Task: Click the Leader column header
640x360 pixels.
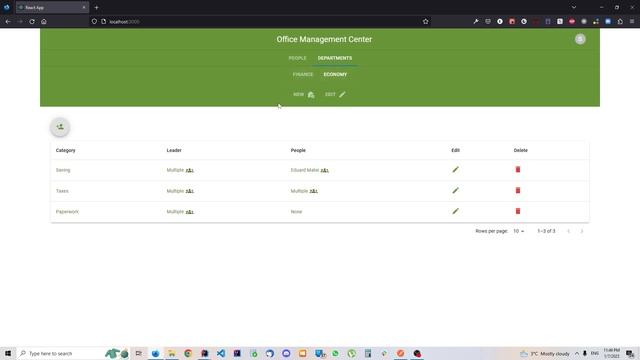Action: click(x=174, y=151)
